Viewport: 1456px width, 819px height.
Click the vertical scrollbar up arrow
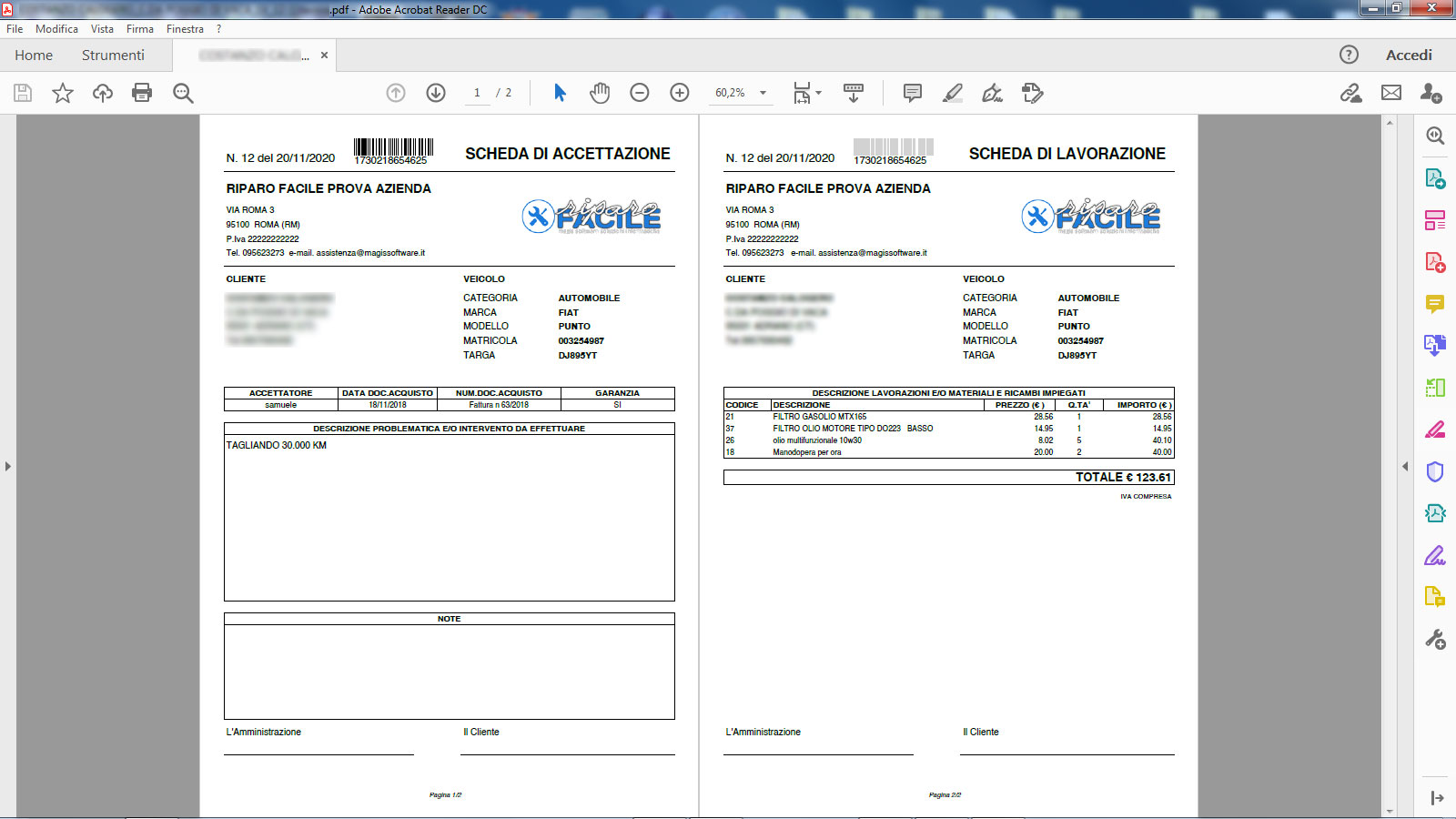click(1390, 122)
